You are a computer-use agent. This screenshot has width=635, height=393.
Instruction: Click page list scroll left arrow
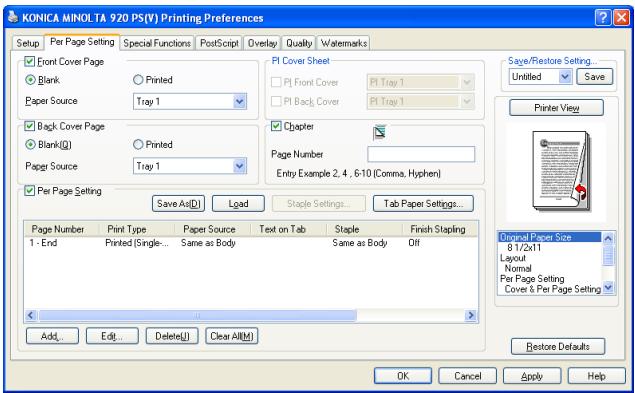[x=31, y=315]
